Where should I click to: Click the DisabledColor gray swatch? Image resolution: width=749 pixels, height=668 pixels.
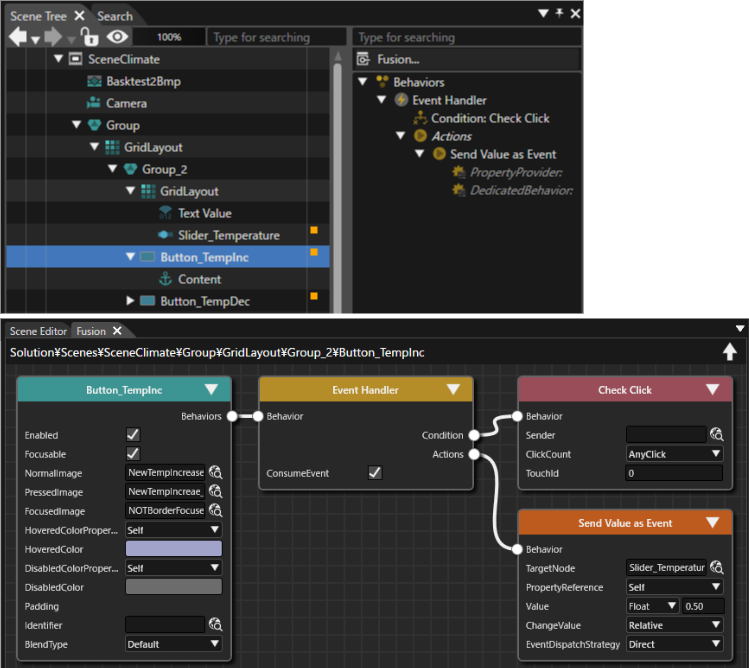coord(173,587)
